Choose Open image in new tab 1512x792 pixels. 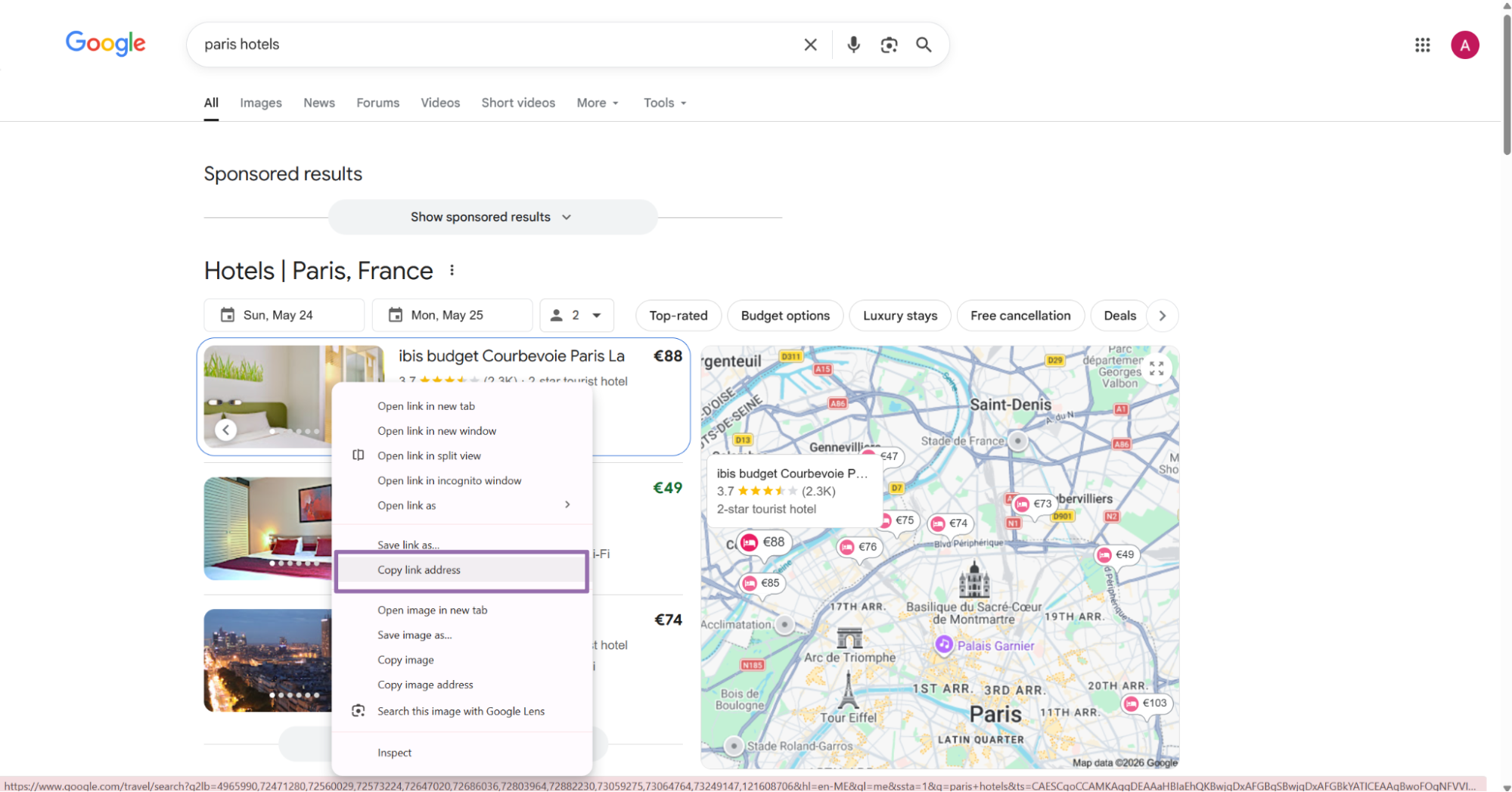pos(462,610)
